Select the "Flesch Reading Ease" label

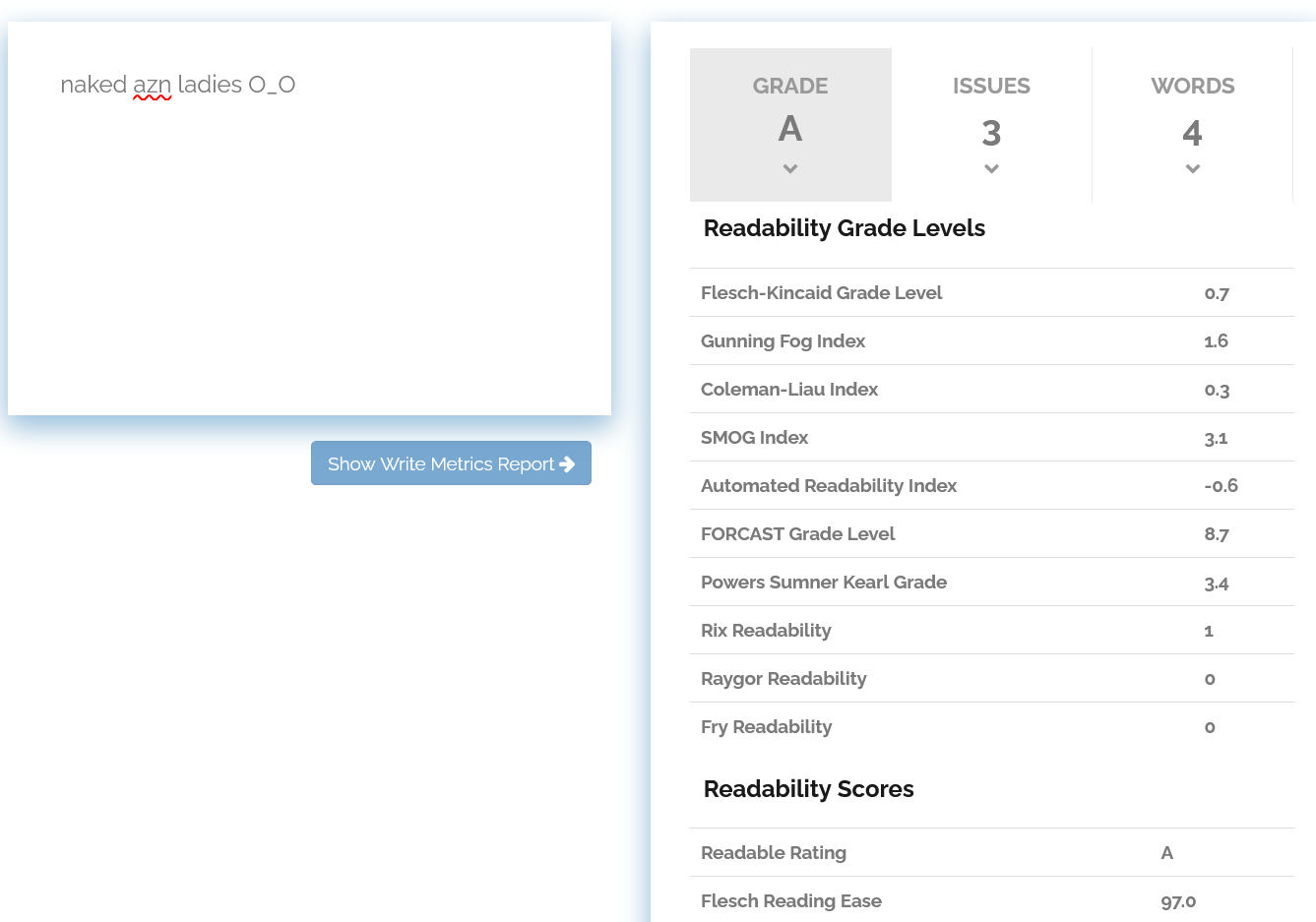tap(791, 900)
